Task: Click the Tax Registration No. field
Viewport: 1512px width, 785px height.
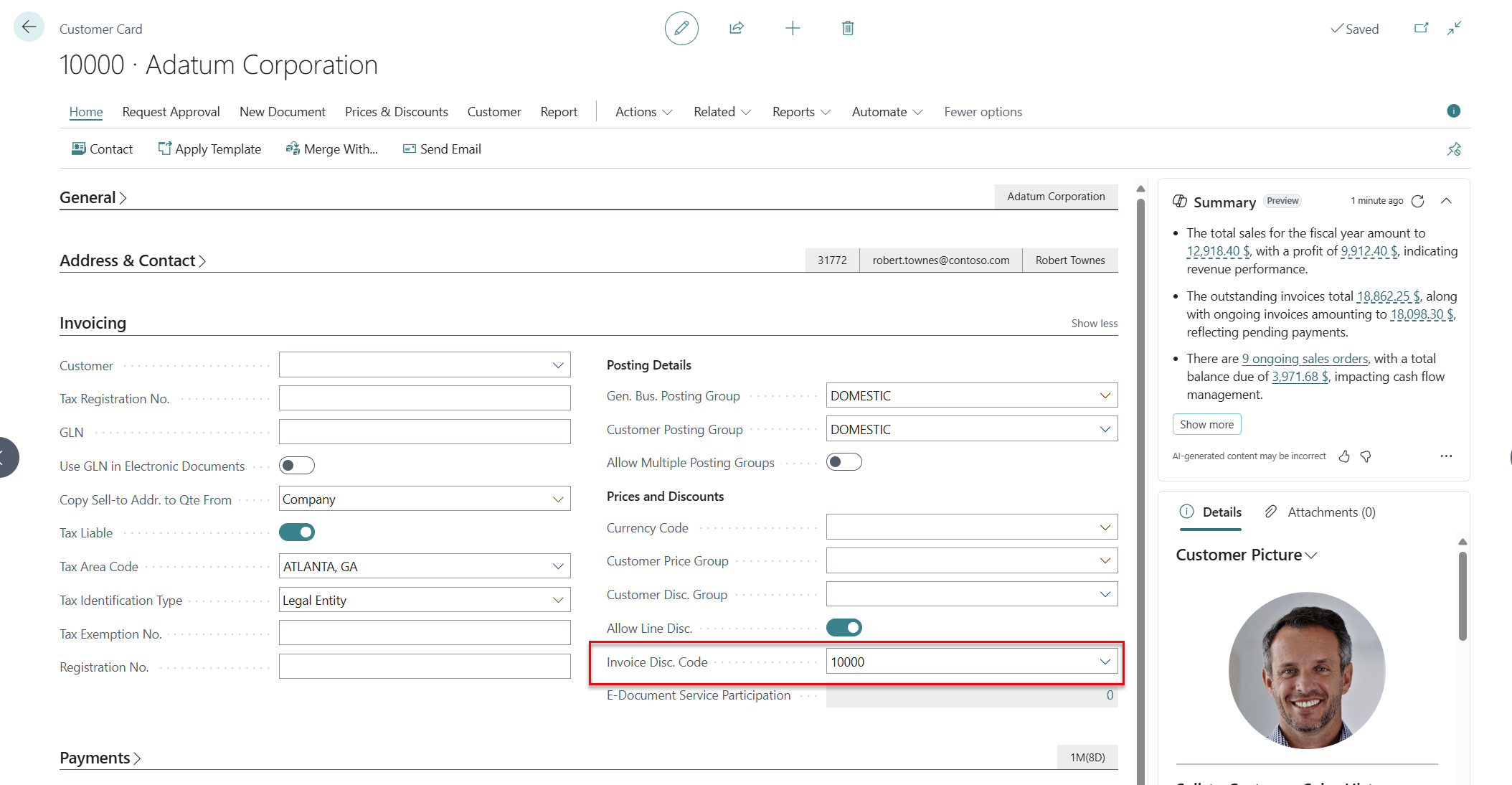Action: point(425,398)
